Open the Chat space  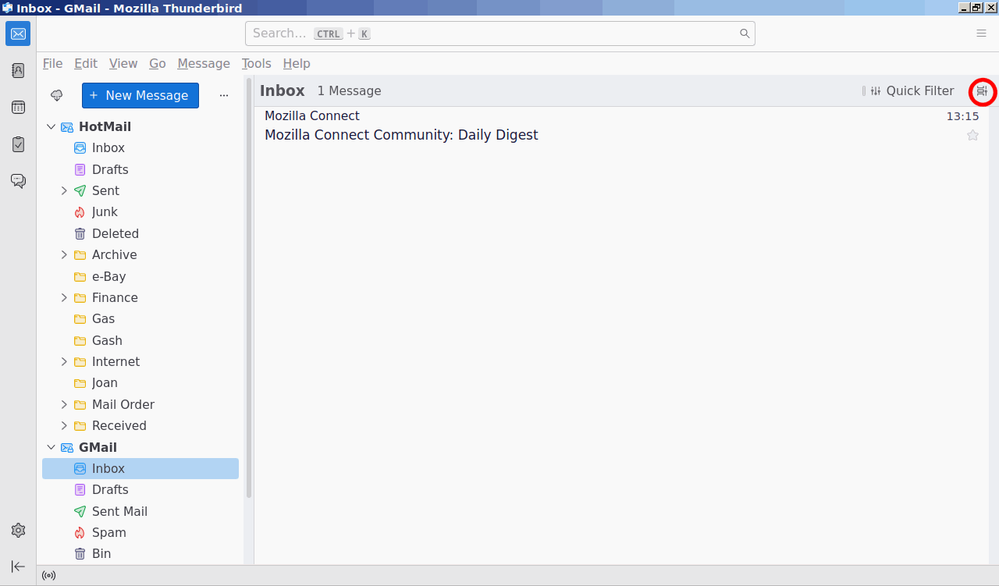(18, 181)
